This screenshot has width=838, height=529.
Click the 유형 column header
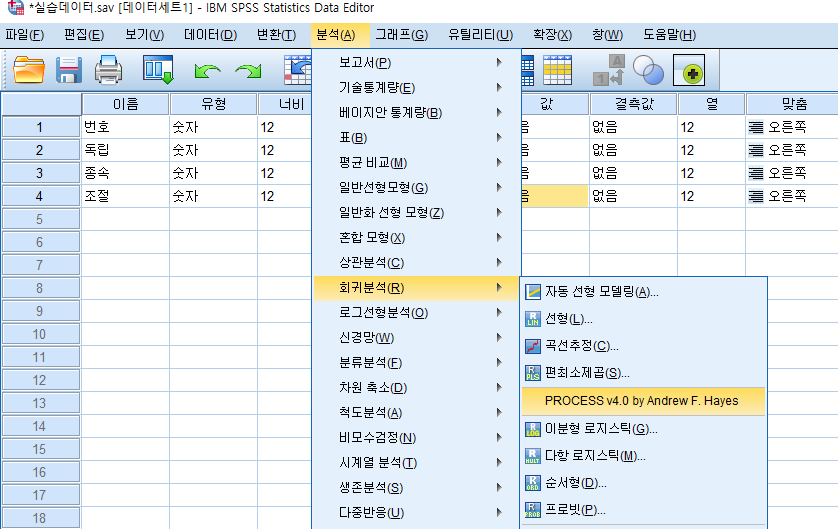click(x=213, y=104)
